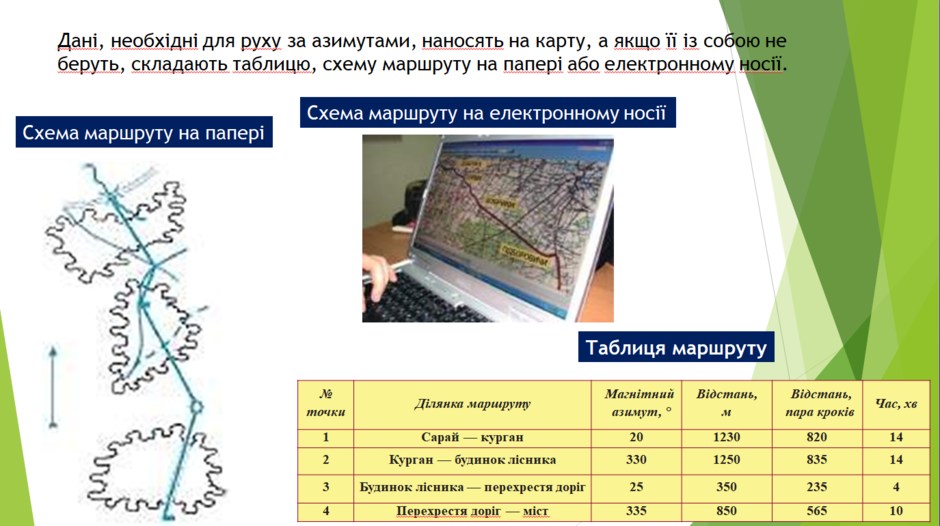Click azimuth value 335 in the table
This screenshot has height=526, width=940.
pyautogui.click(x=637, y=512)
